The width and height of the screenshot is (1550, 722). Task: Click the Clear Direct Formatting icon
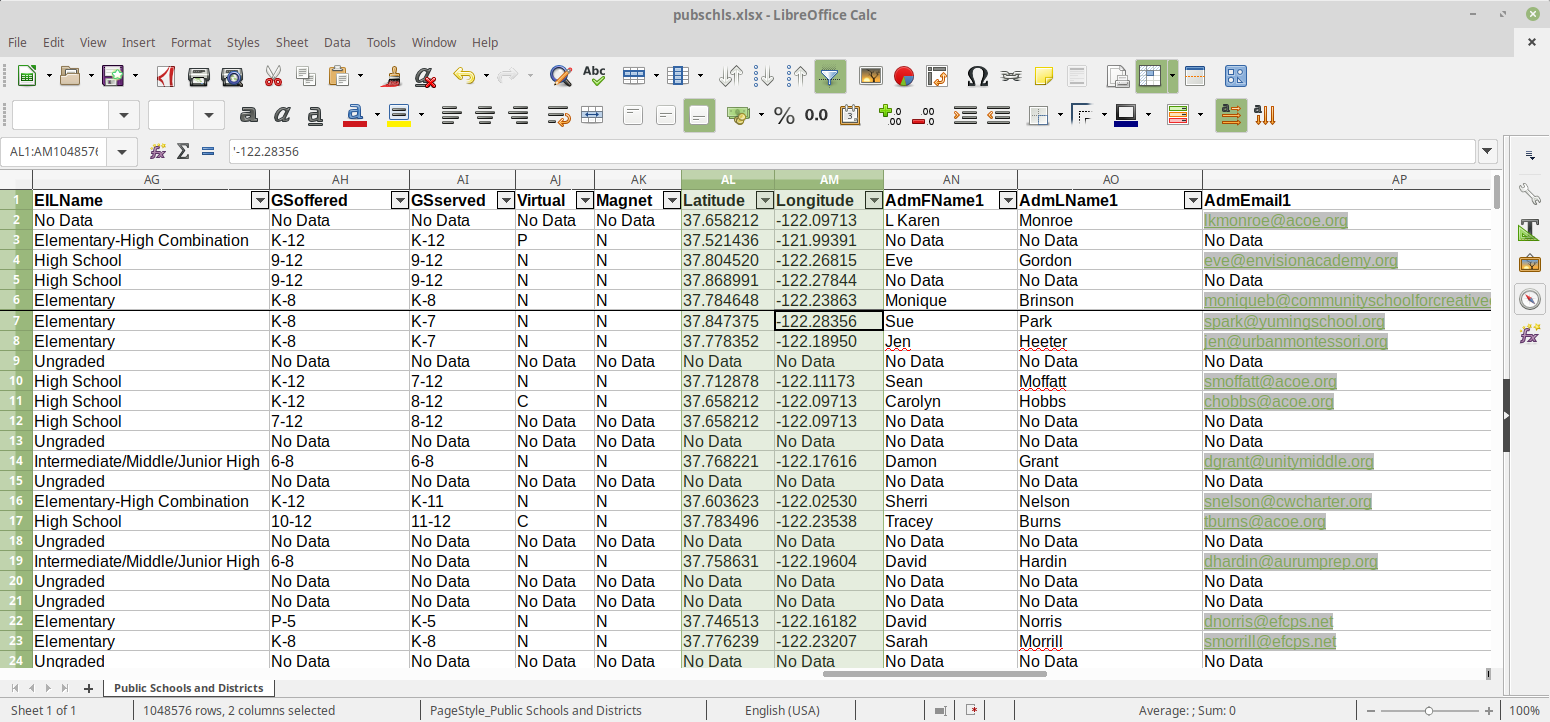[425, 76]
